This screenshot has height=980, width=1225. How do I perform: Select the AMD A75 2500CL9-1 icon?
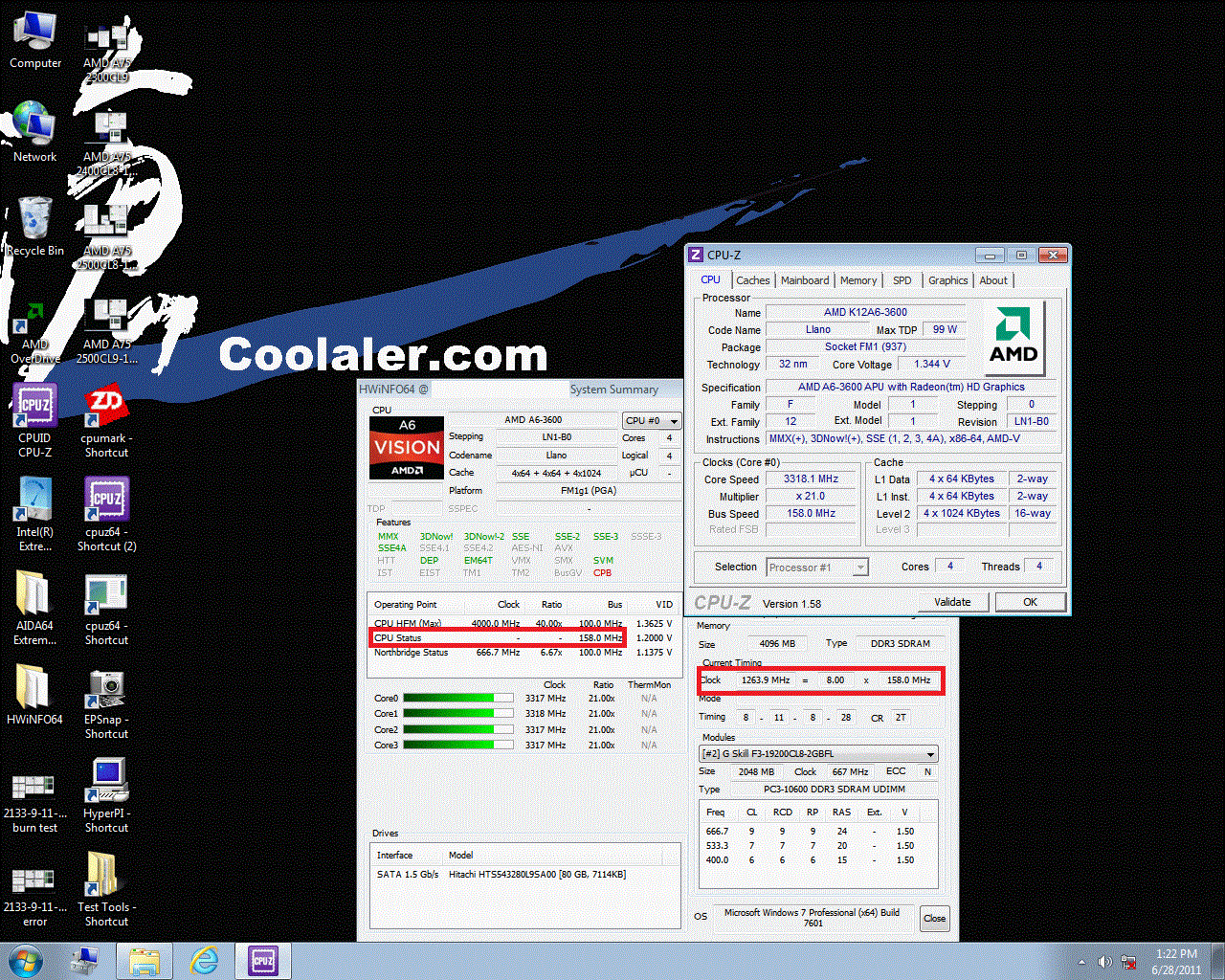tap(106, 333)
